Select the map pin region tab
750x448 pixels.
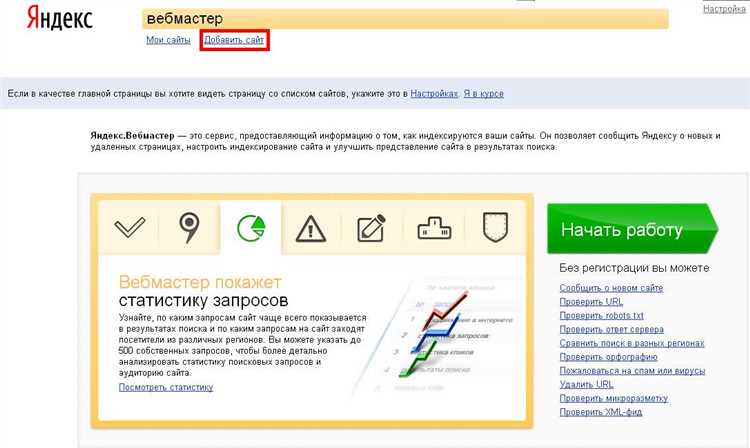pyautogui.click(x=189, y=228)
